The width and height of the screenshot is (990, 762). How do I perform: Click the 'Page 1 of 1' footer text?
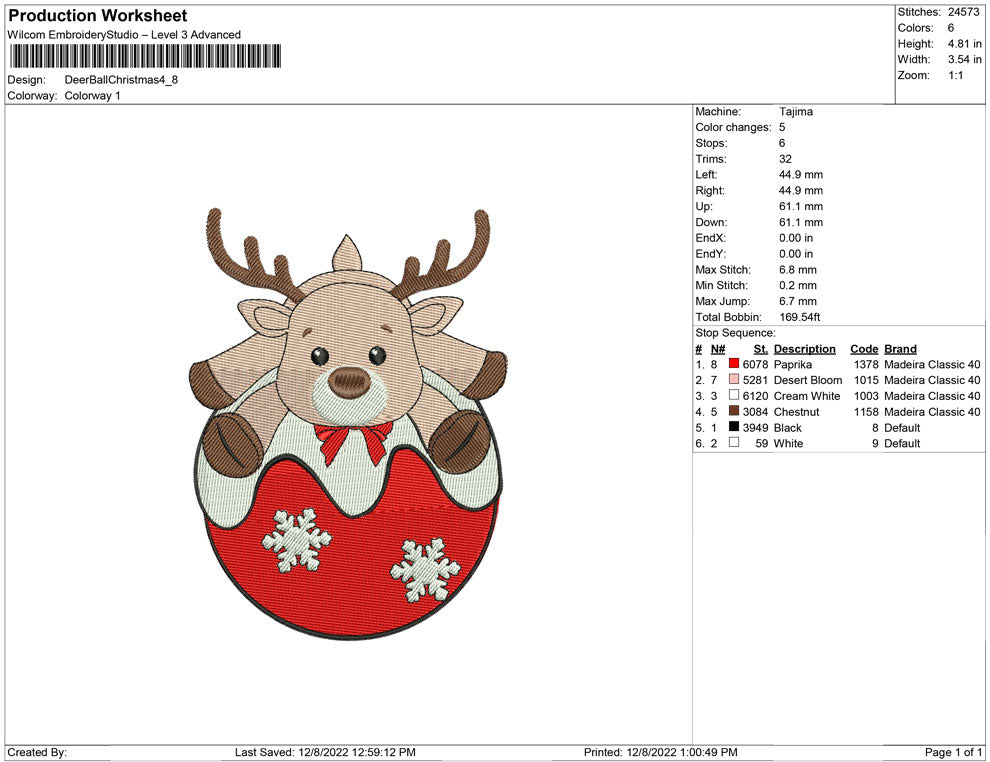[x=953, y=752]
